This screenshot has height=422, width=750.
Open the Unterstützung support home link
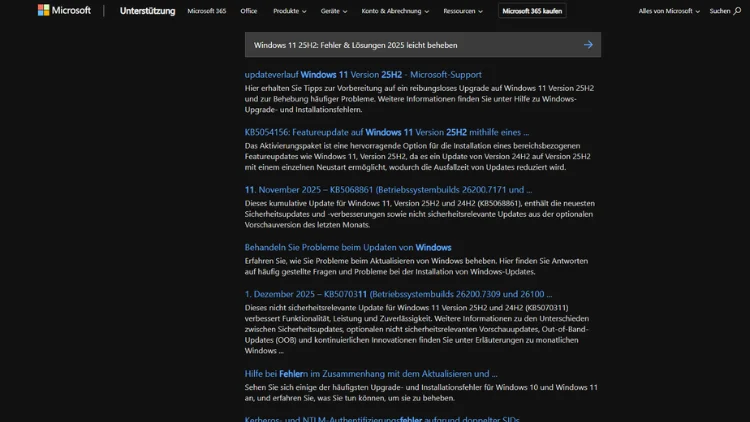tap(147, 11)
